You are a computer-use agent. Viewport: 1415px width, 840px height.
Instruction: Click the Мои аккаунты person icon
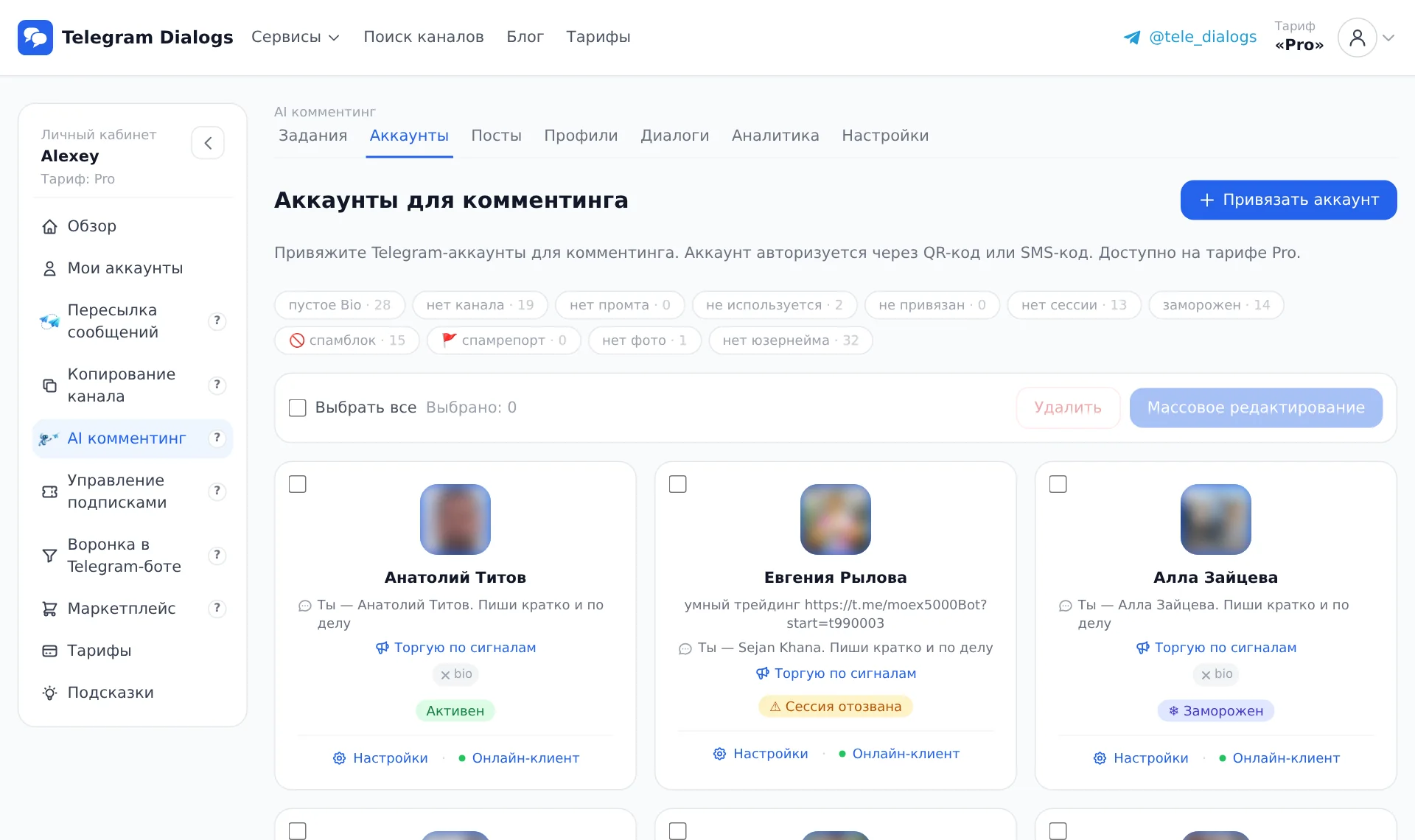49,269
